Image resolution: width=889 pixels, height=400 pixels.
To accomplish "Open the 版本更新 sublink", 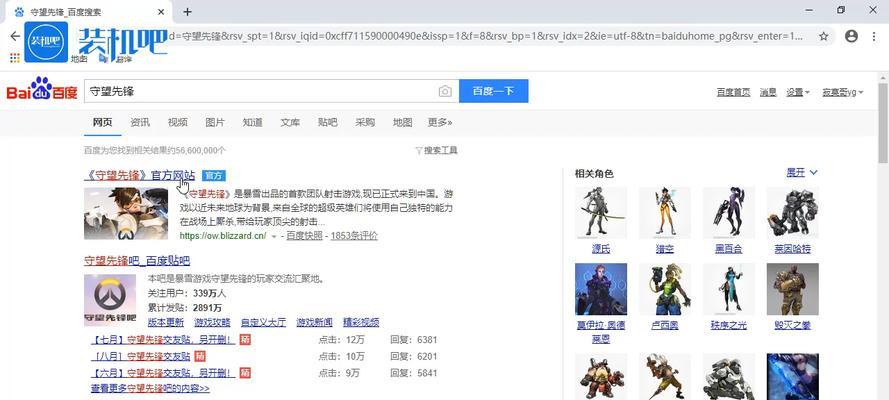I will point(166,322).
